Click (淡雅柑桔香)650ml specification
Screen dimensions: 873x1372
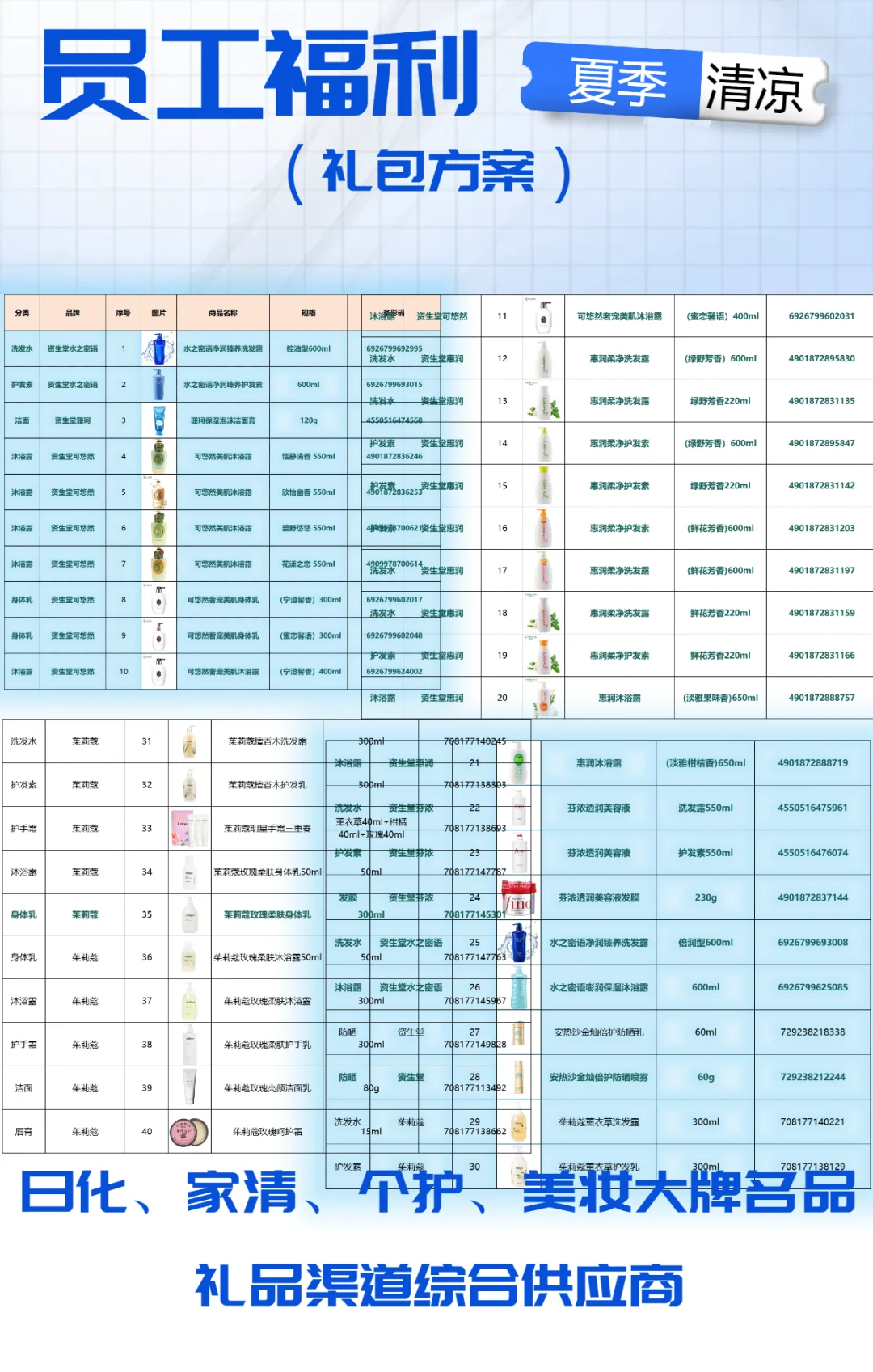coord(706,763)
